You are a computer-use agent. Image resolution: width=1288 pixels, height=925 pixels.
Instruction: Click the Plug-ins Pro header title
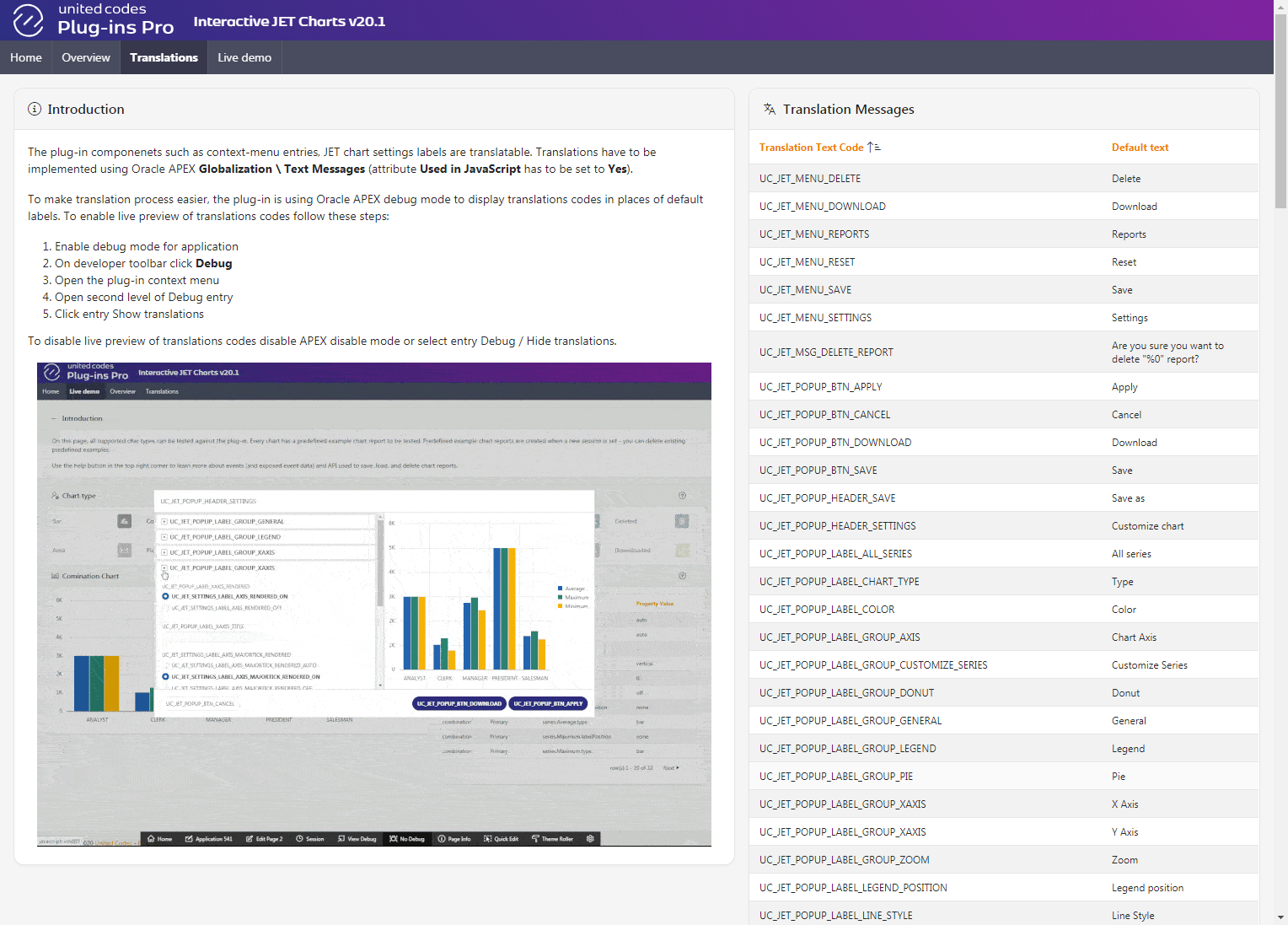(x=115, y=28)
